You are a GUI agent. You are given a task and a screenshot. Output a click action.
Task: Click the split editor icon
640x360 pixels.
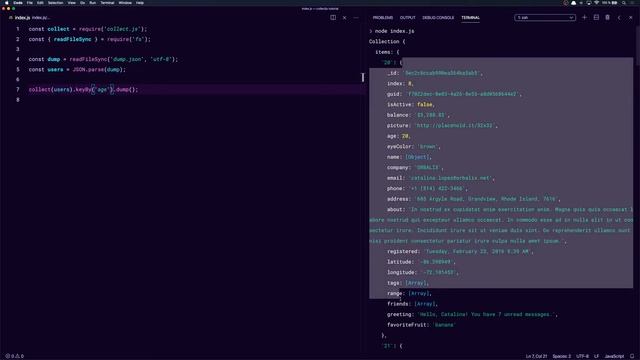click(x=333, y=18)
